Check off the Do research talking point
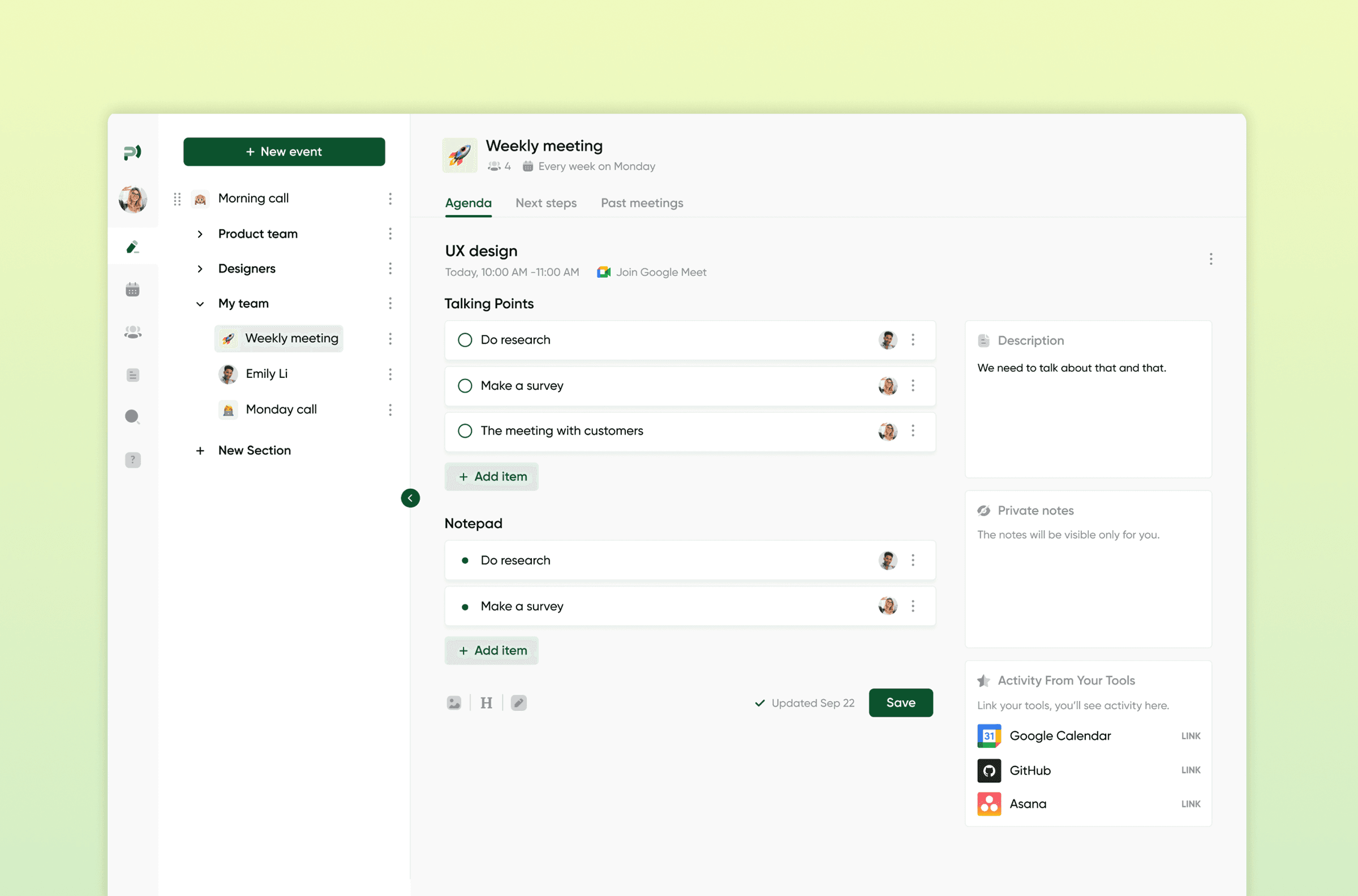1358x896 pixels. (465, 340)
